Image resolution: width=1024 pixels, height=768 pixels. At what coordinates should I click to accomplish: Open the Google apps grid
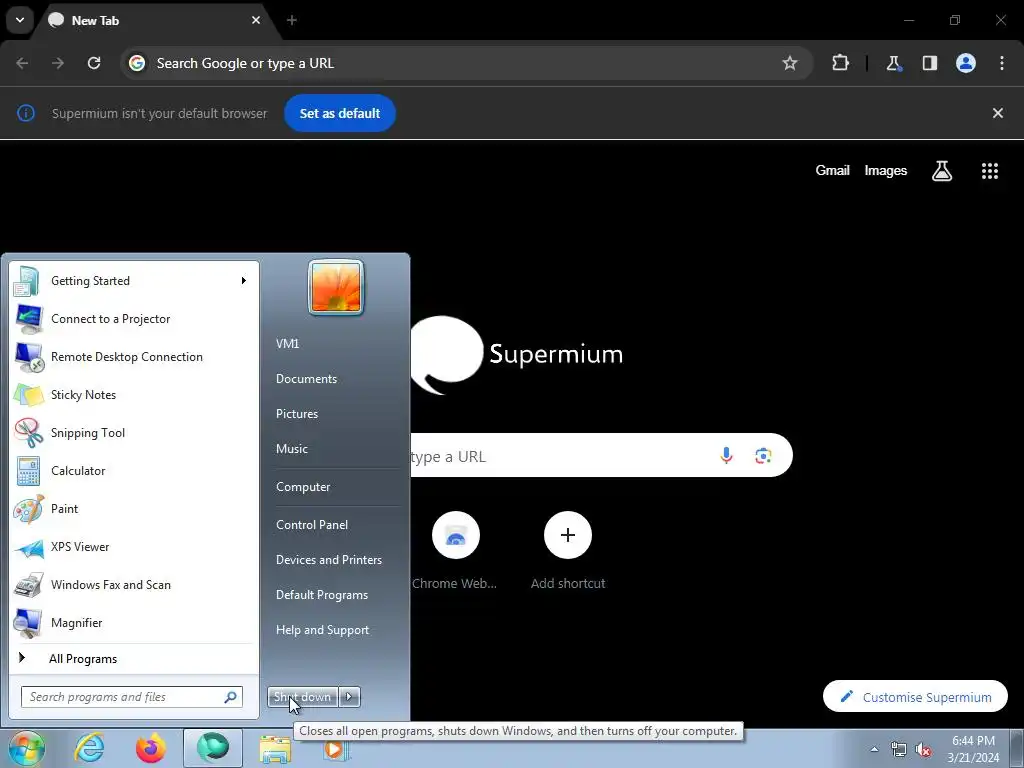click(990, 171)
